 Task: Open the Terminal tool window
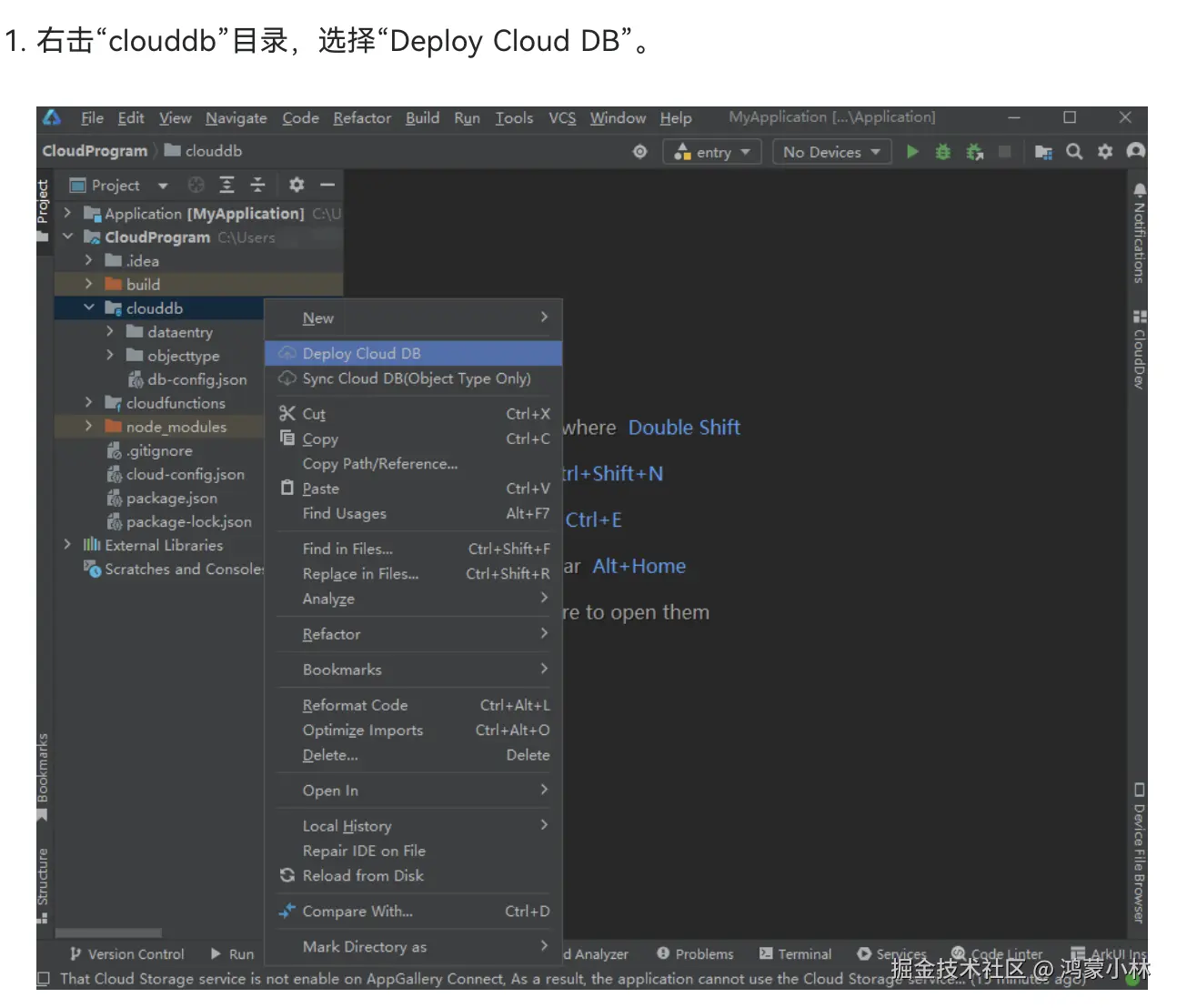[x=795, y=954]
